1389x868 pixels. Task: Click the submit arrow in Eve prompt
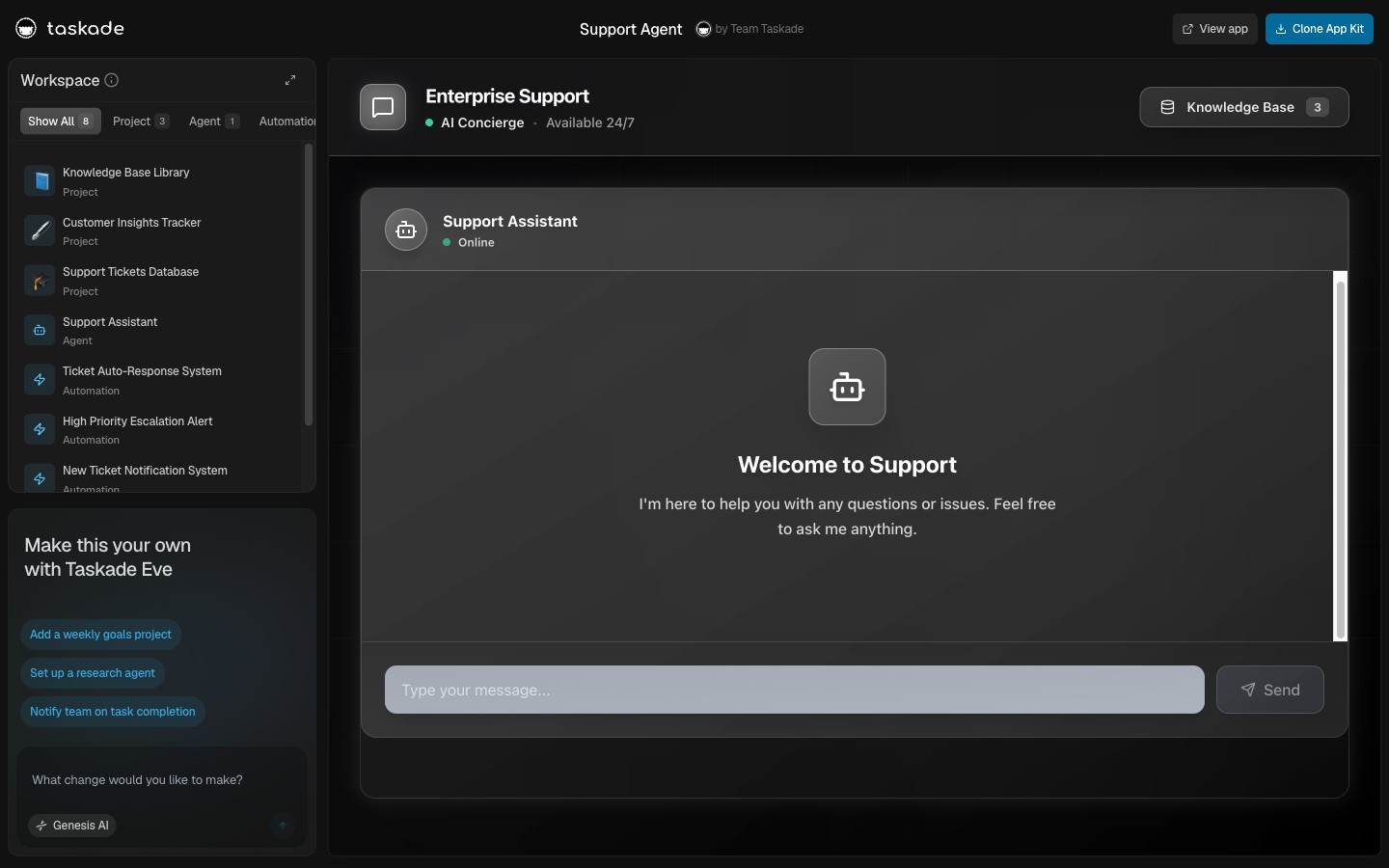click(x=283, y=826)
